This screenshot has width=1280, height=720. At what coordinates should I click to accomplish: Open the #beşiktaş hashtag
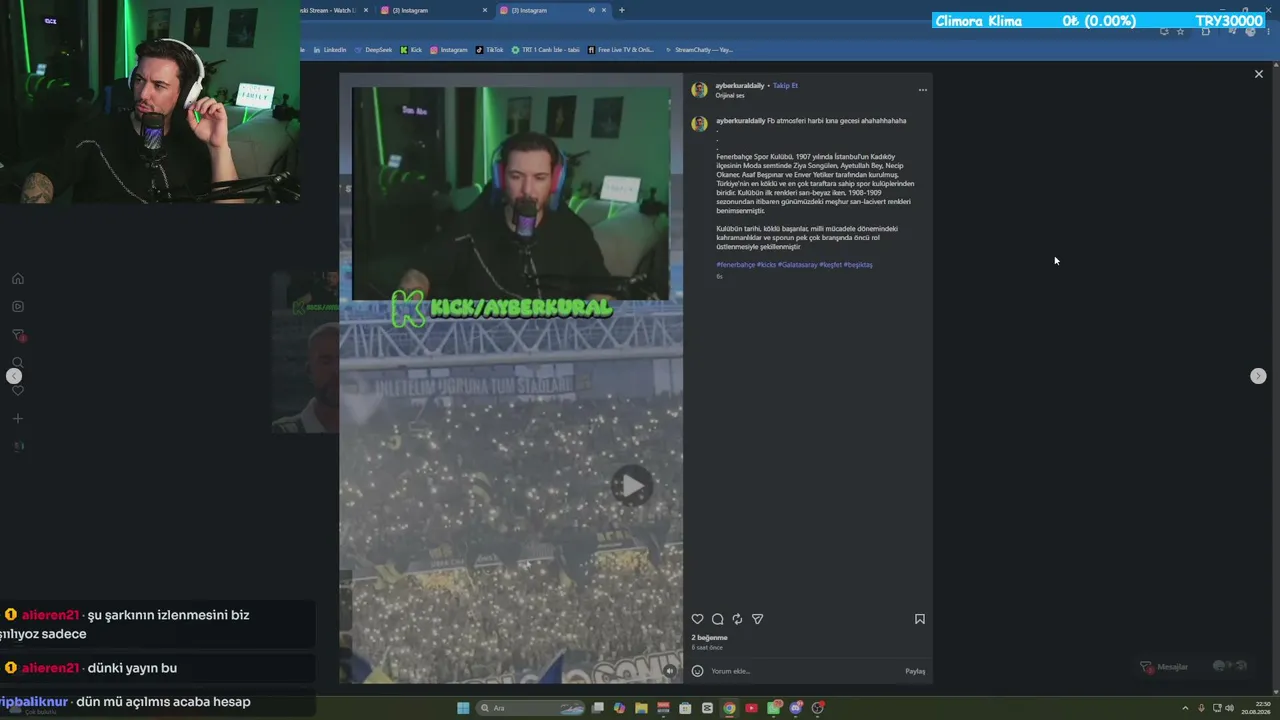click(x=858, y=265)
